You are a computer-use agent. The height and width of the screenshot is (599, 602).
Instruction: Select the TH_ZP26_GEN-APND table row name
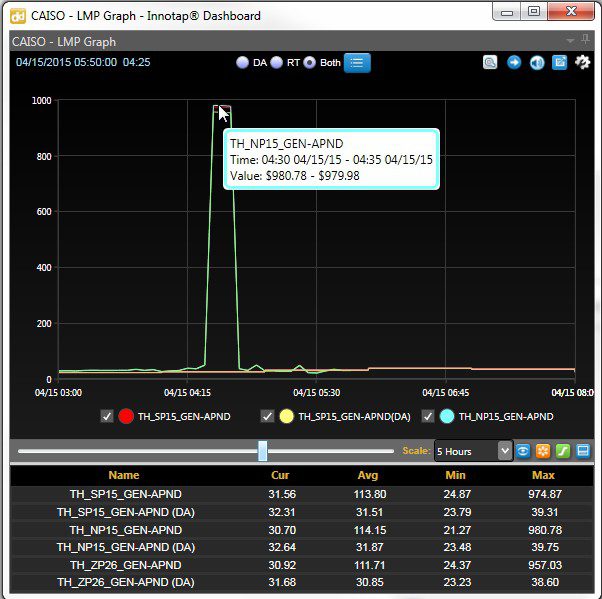[x=126, y=565]
